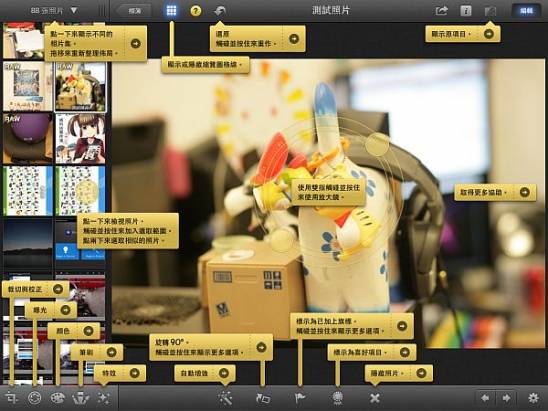The height and width of the screenshot is (411, 548).
Task: Tap the loupe magnifier circle handle
Action: (x=377, y=144)
